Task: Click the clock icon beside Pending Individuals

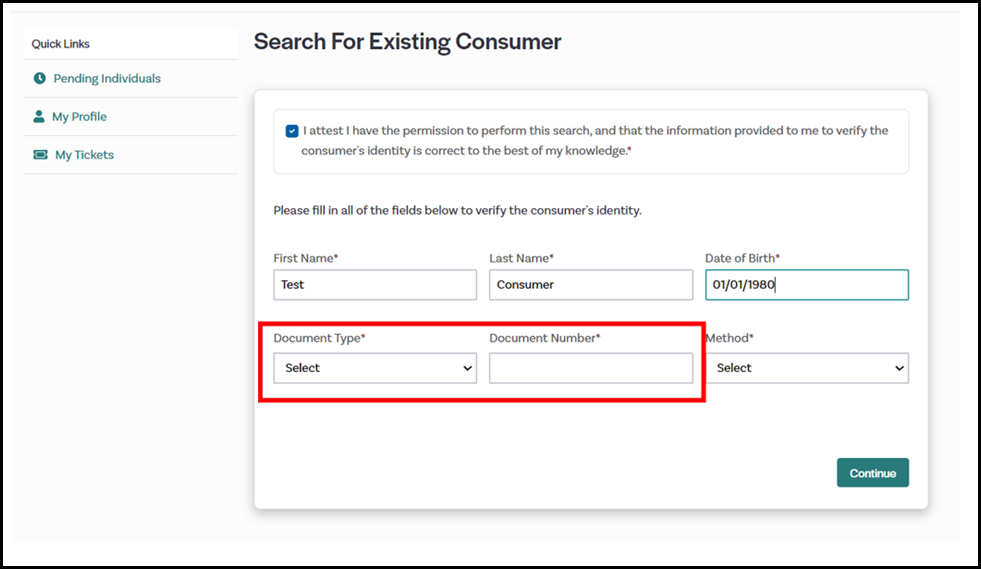Action: click(39, 78)
